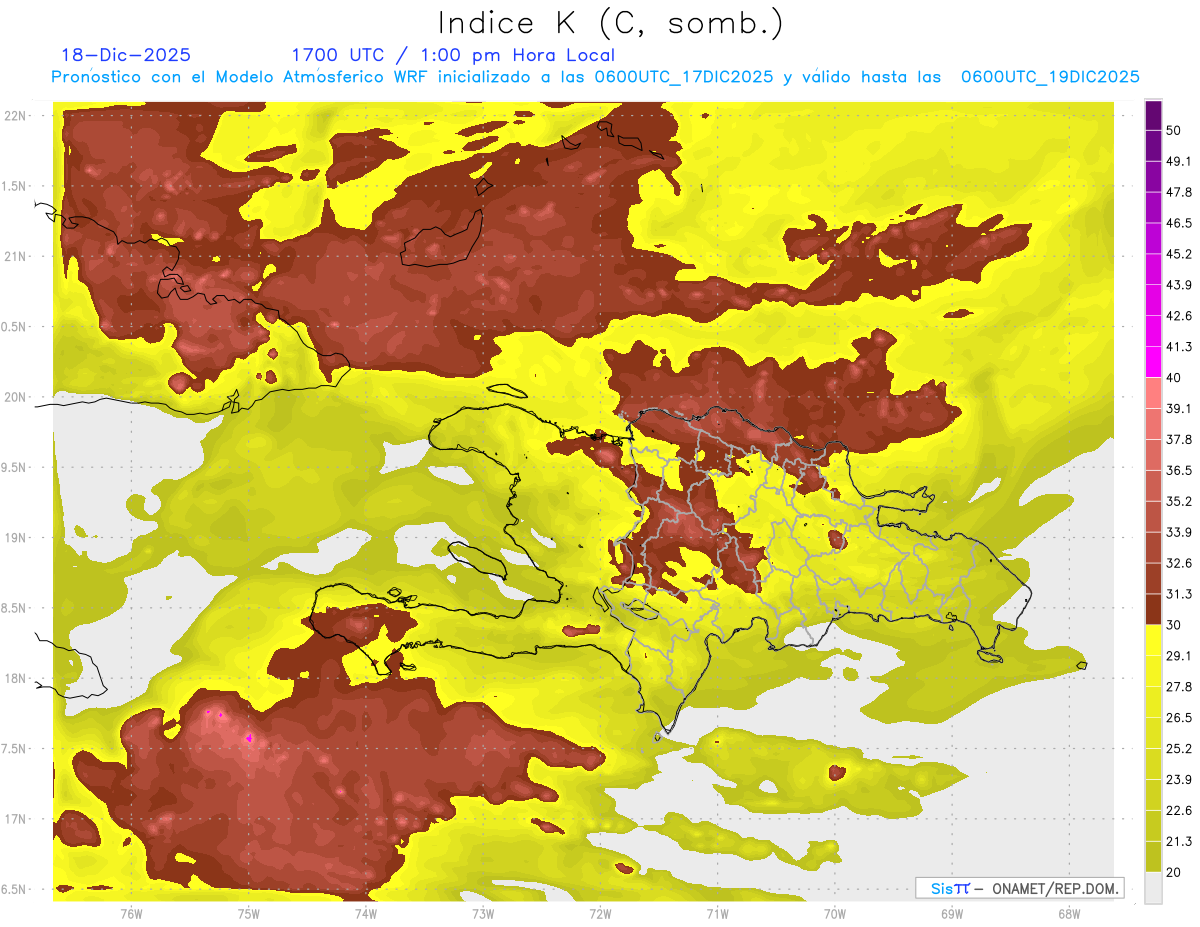
Task: Click the colorbar value '39.1'
Action: [x=1179, y=409]
